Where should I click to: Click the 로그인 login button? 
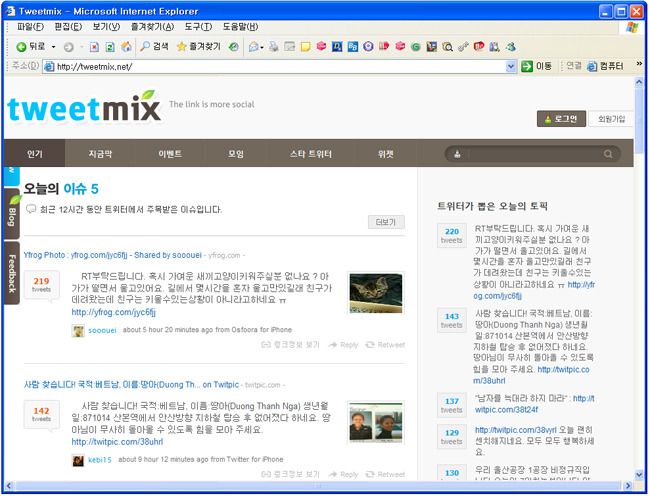pos(561,119)
